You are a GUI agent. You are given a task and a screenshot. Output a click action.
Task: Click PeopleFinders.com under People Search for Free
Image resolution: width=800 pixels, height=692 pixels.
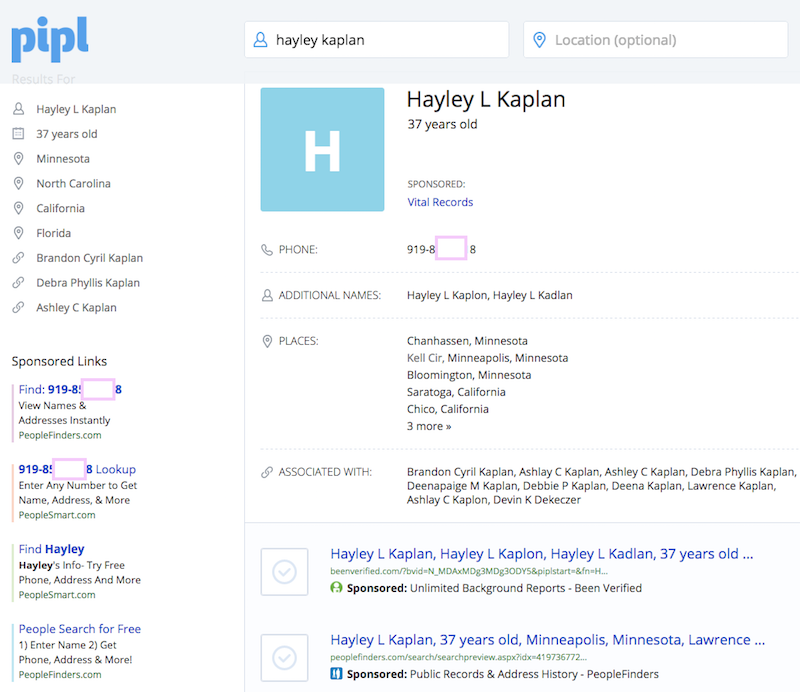click(60, 675)
